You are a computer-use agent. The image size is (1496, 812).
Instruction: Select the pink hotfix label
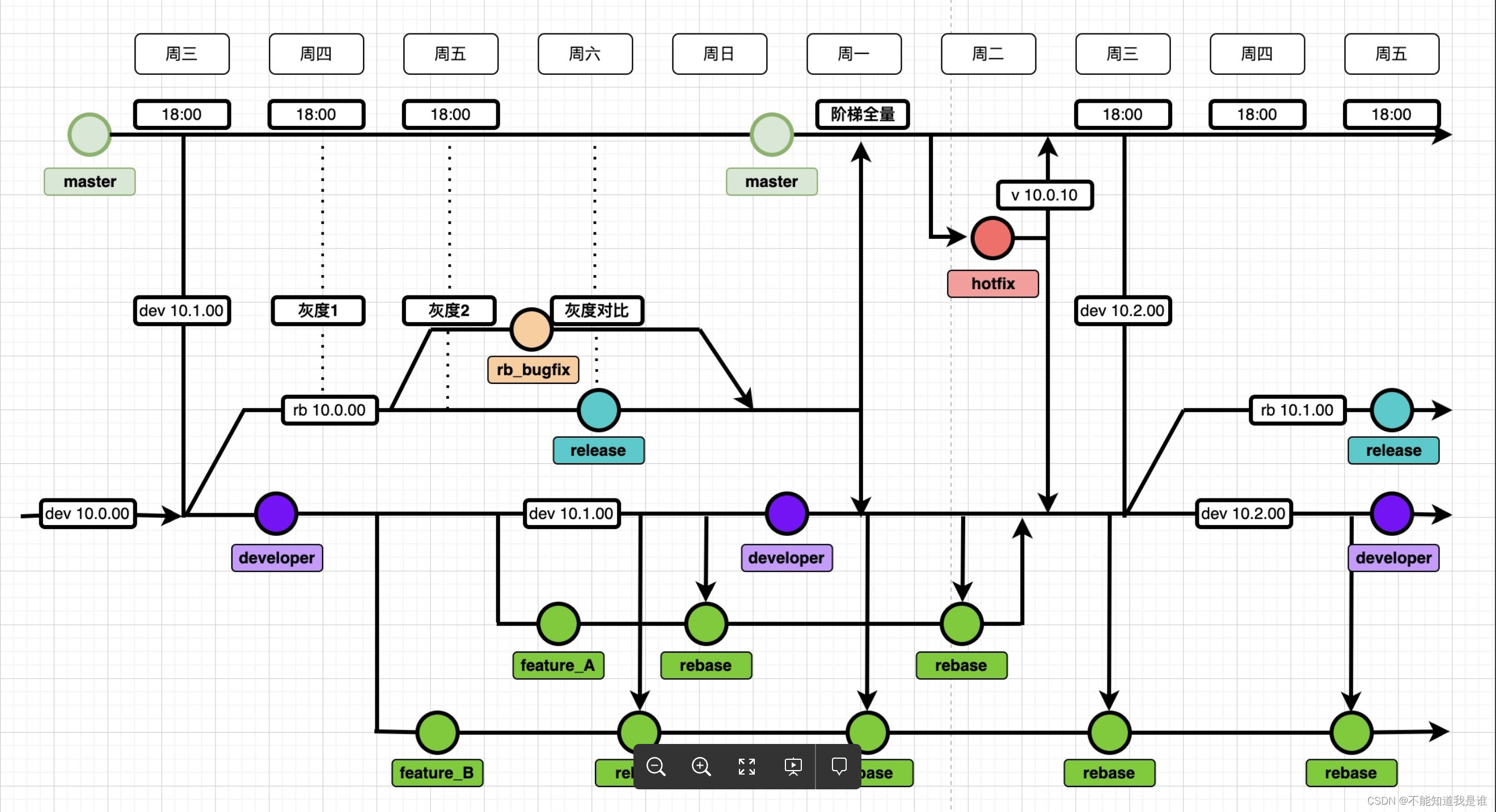[992, 284]
